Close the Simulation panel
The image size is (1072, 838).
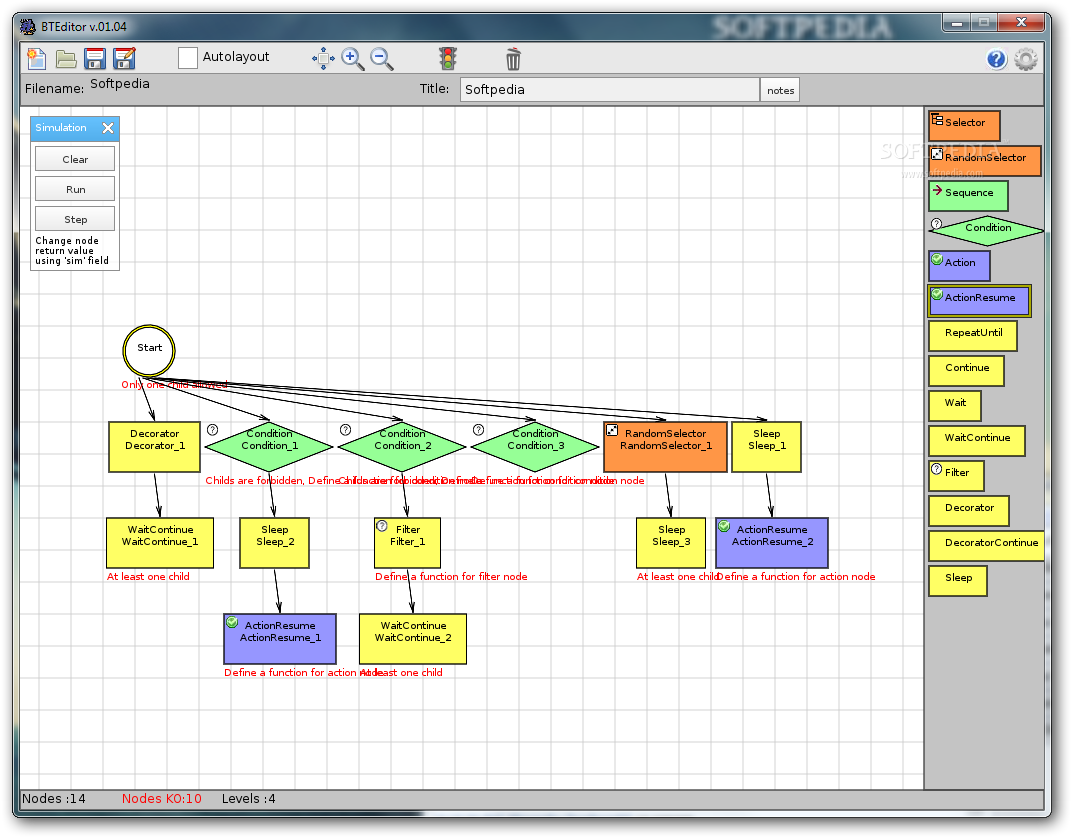pyautogui.click(x=108, y=128)
